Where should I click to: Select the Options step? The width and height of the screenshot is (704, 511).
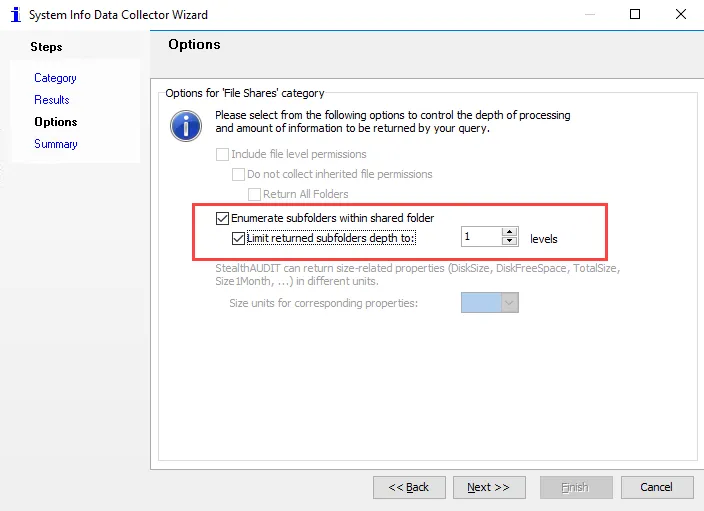coord(56,122)
